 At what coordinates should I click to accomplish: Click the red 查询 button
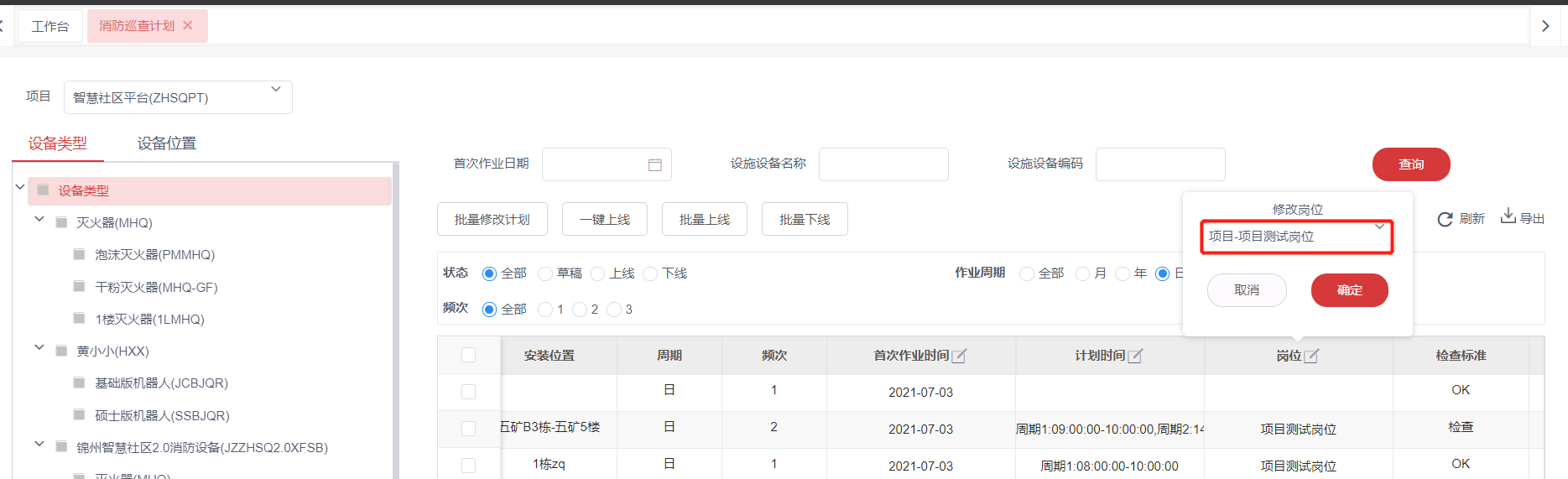coord(1410,164)
